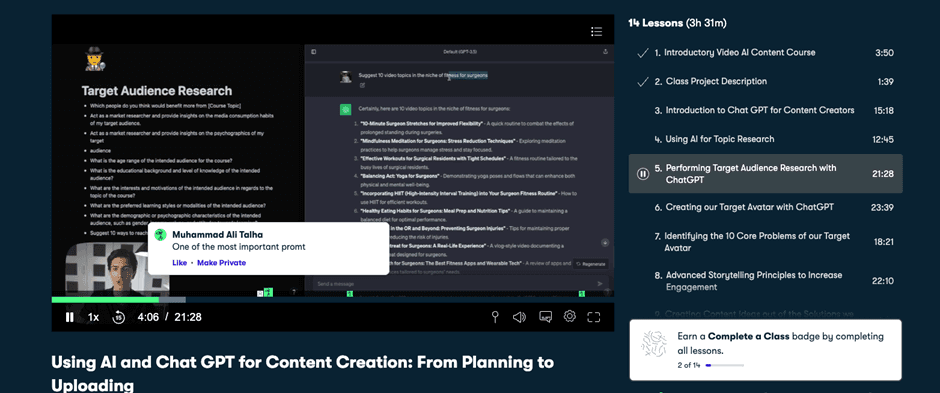Click the 21:28 duration of lesson 5
Screen dimensions: 940x393
(x=882, y=174)
